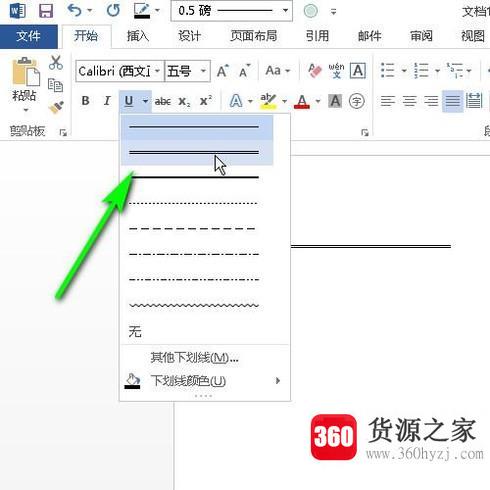This screenshot has width=490, height=490.
Task: Apply the red font color
Action: click(x=302, y=101)
